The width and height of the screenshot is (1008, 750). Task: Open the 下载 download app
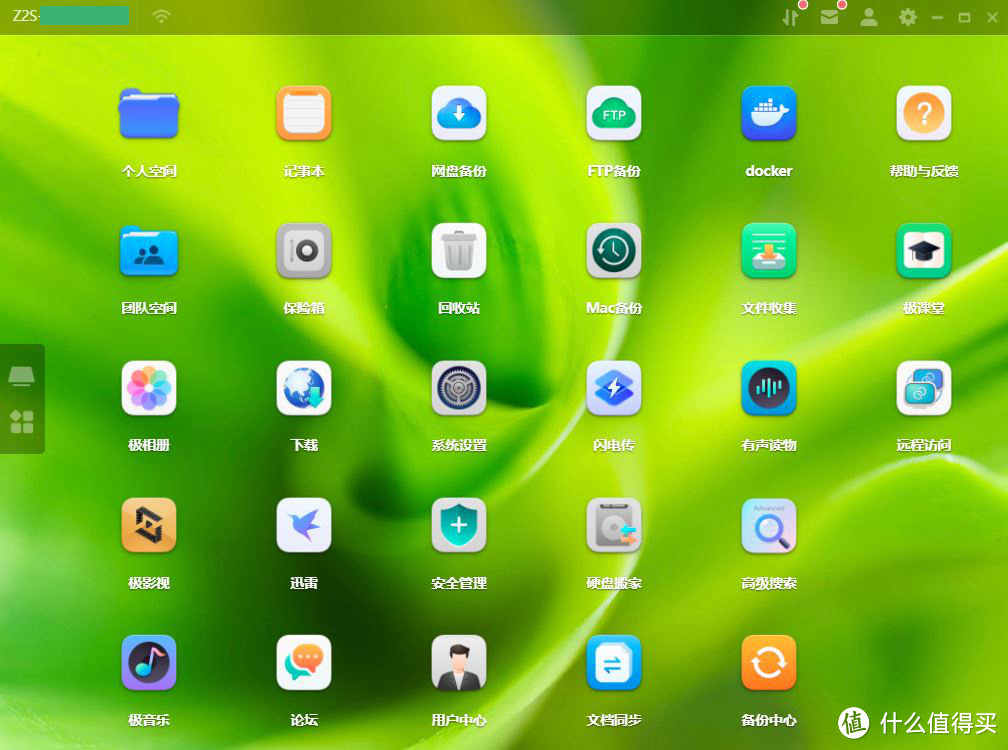(x=303, y=388)
